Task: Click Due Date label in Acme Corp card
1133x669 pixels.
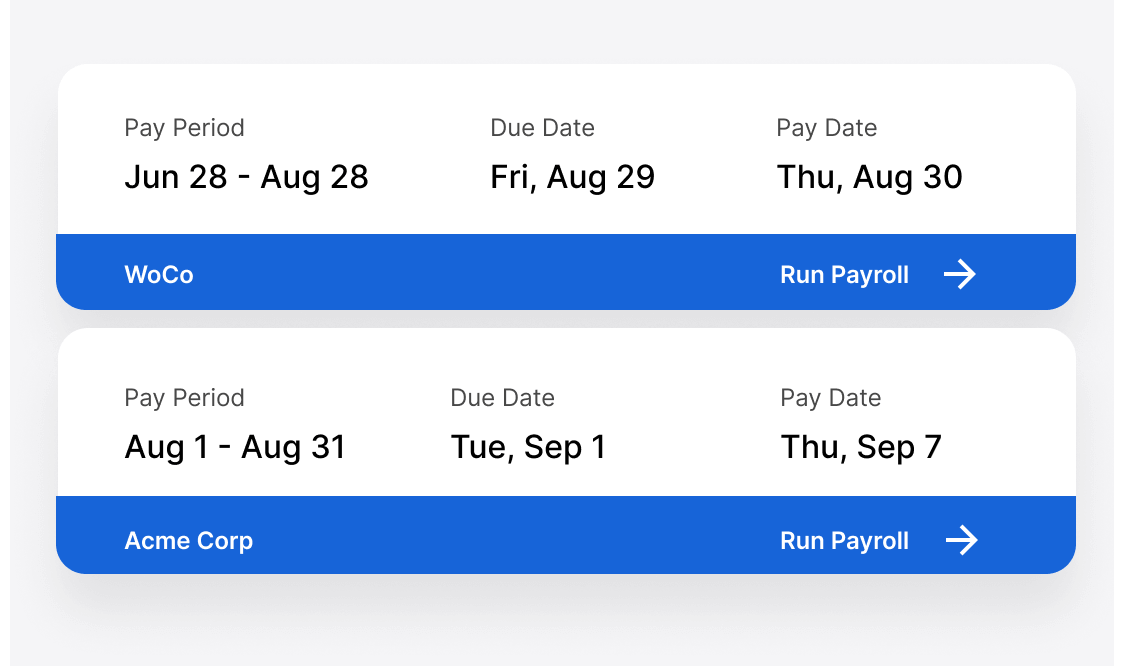Action: pos(502,398)
